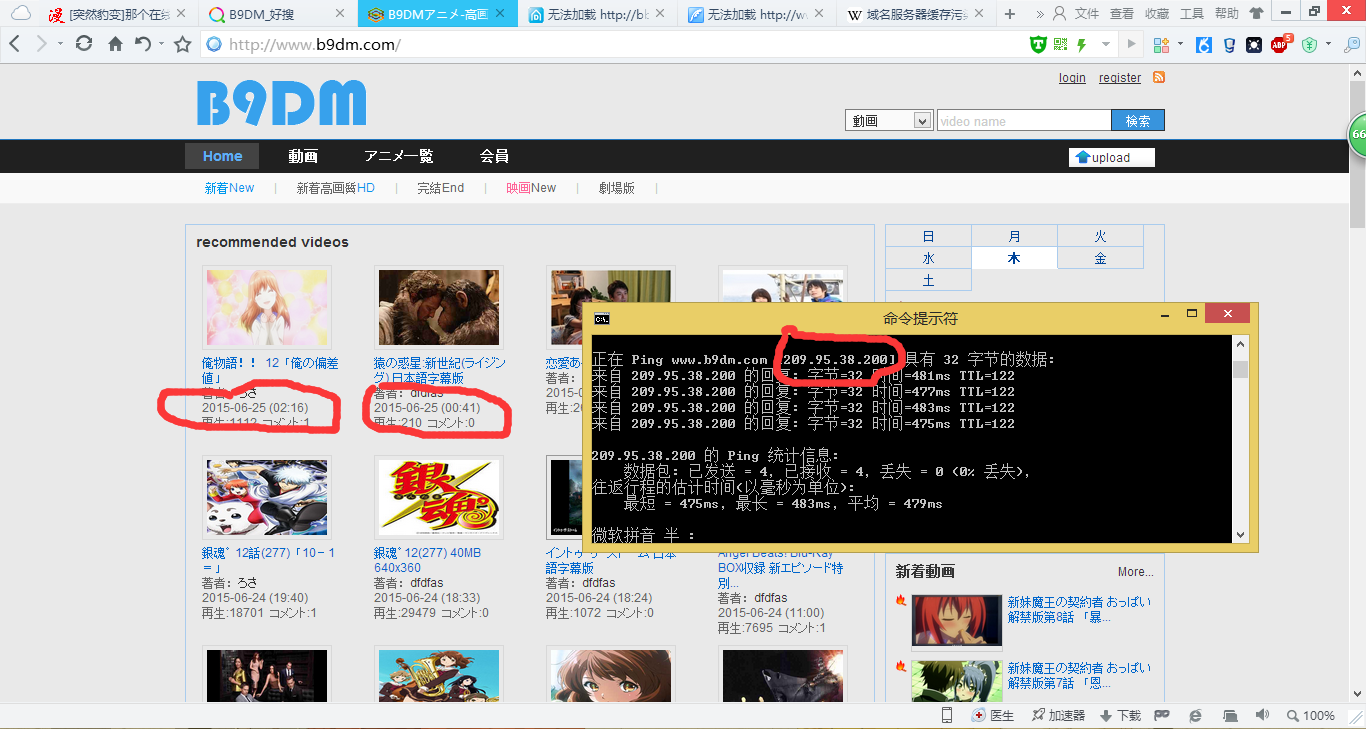This screenshot has height=729, width=1366.
Task: Open 下載 downloads in status bar
Action: pyautogui.click(x=1120, y=715)
